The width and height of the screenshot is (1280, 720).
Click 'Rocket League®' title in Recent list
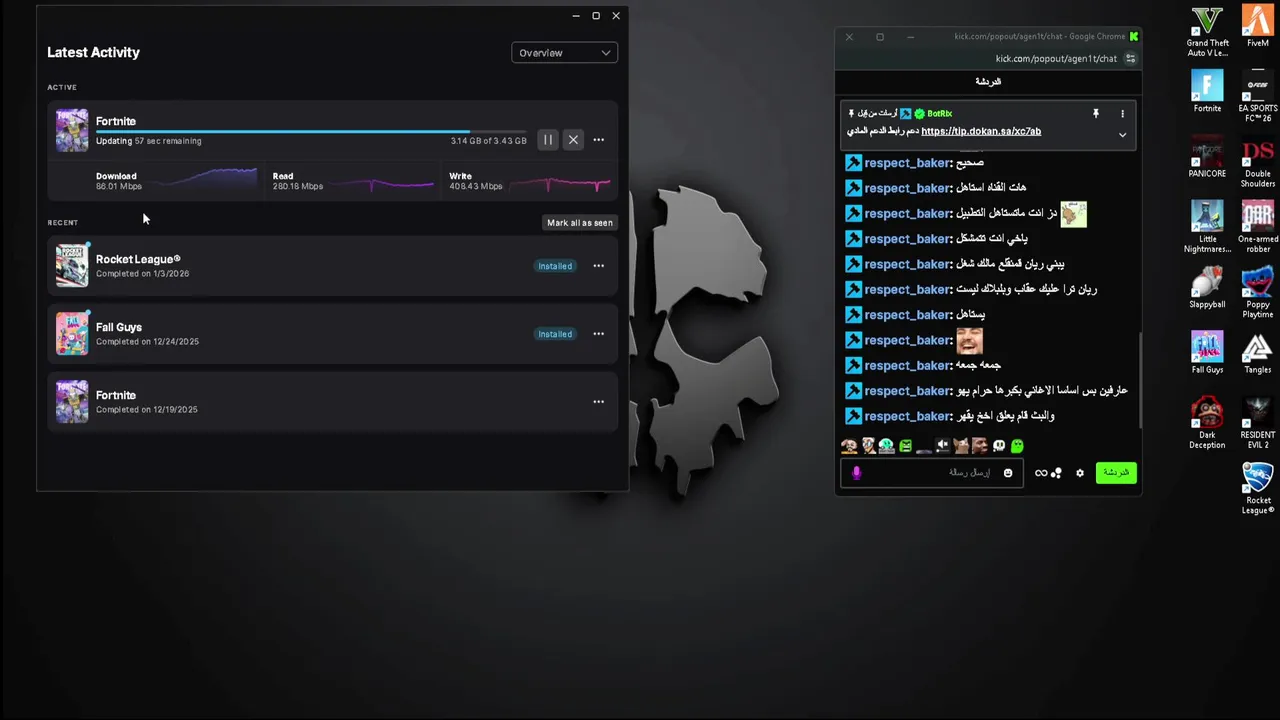click(138, 259)
